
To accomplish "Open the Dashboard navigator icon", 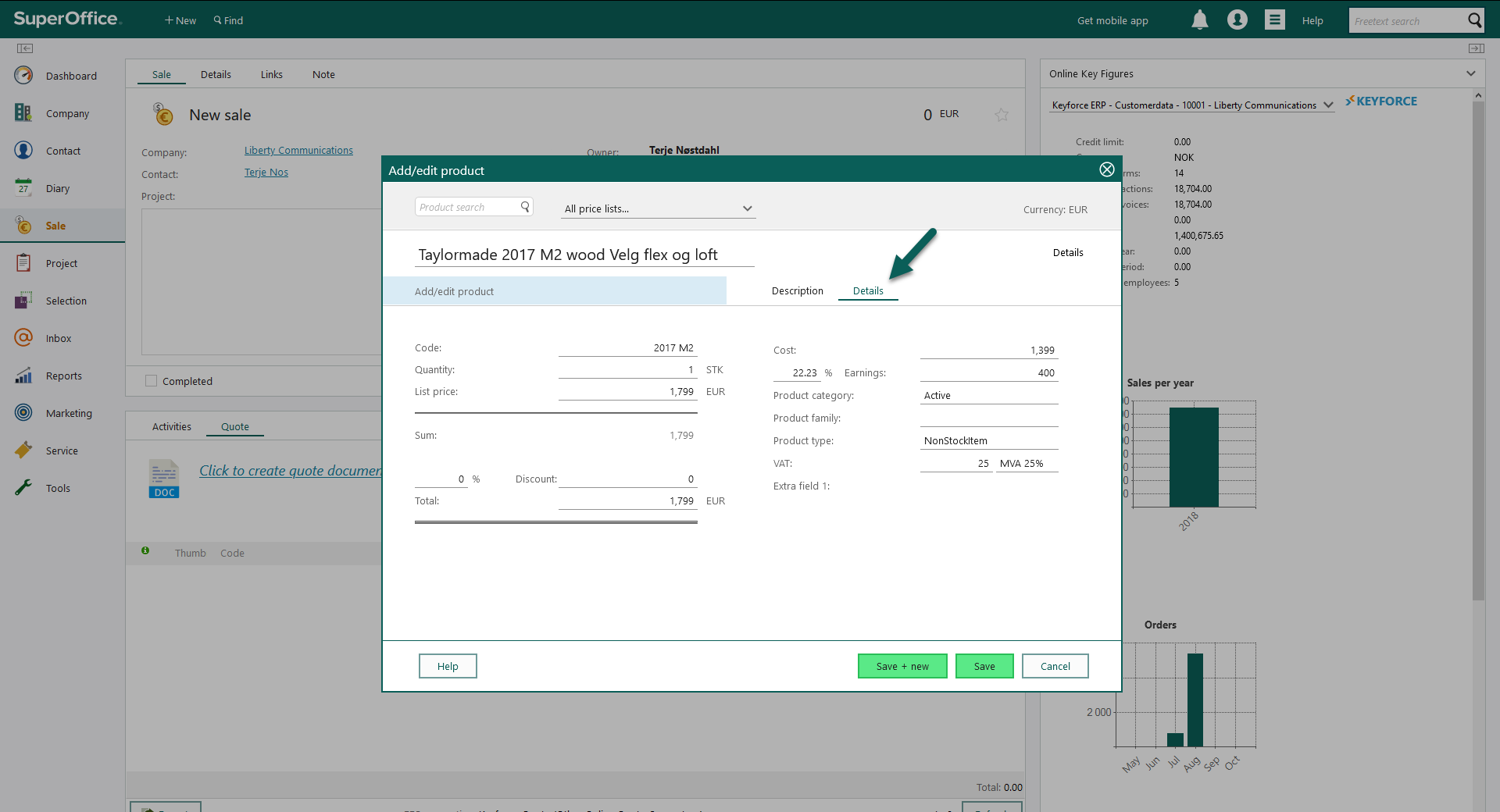I will tap(23, 75).
